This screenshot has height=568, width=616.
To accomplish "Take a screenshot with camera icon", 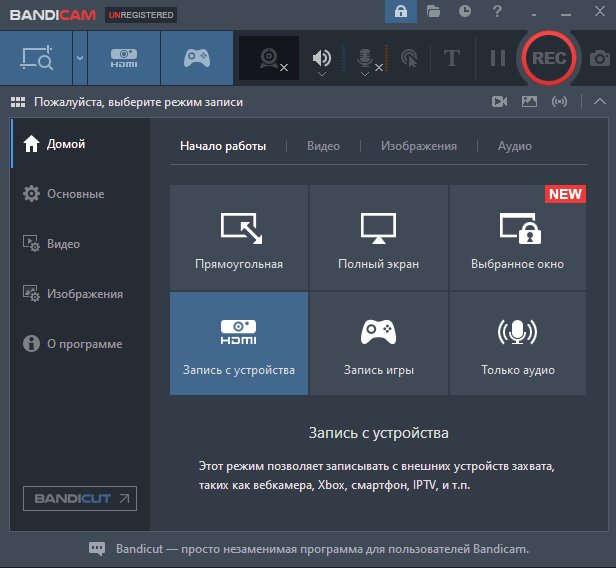I will 600,58.
